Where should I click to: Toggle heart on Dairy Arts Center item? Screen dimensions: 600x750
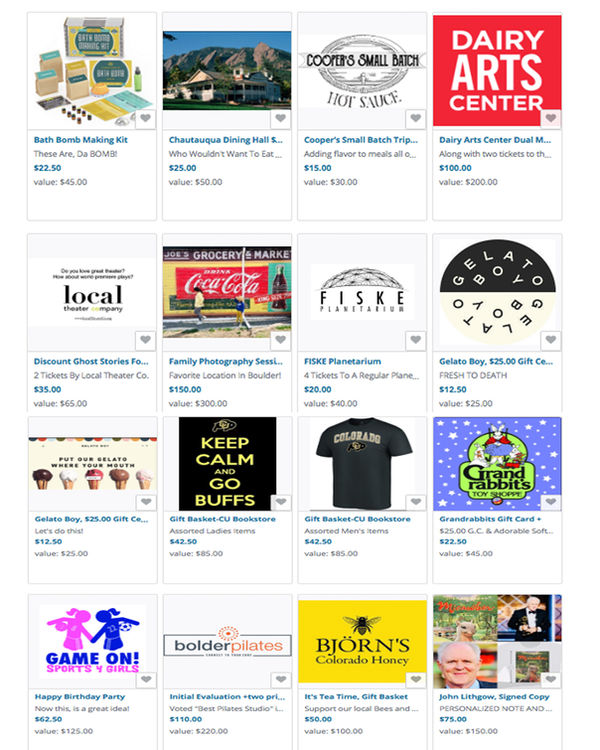tap(551, 118)
